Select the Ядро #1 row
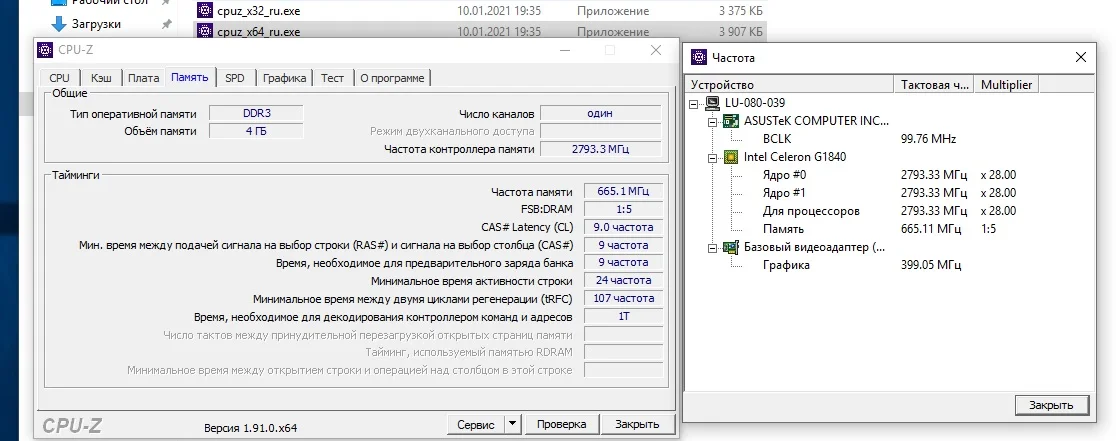 click(x=784, y=193)
